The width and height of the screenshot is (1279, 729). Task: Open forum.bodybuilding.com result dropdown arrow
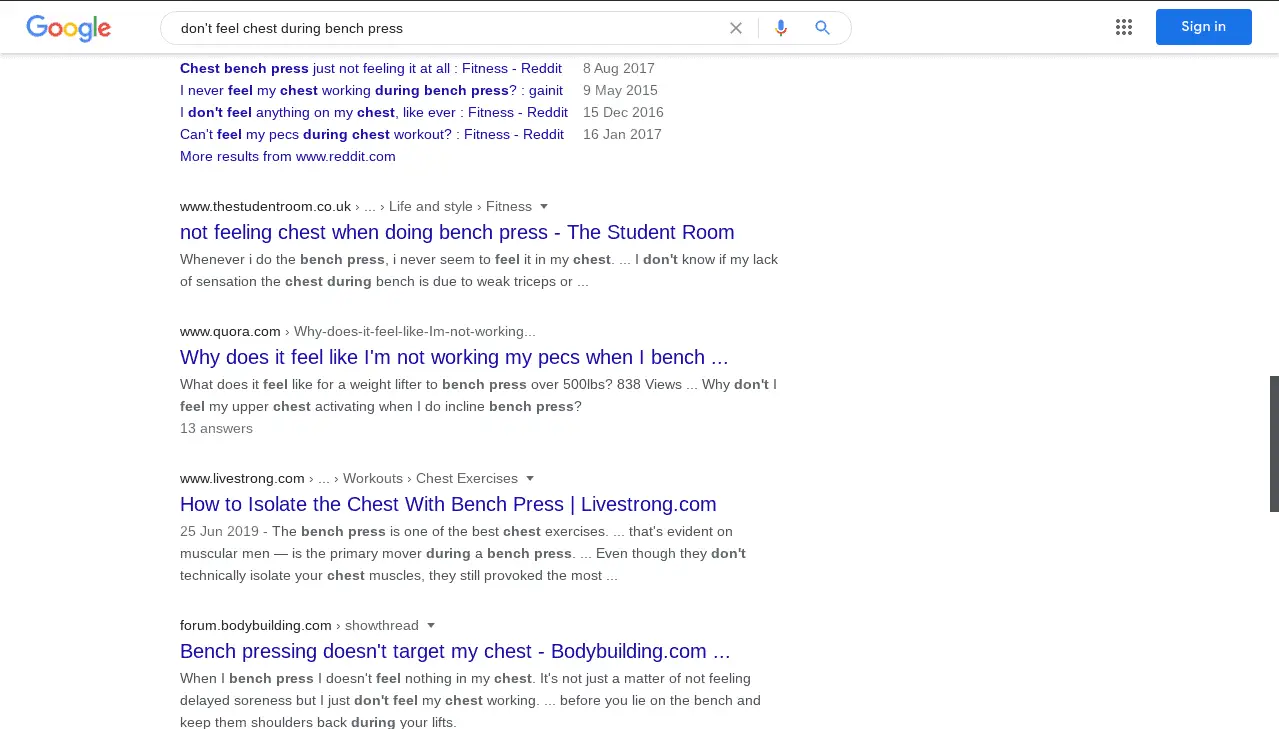(x=431, y=626)
